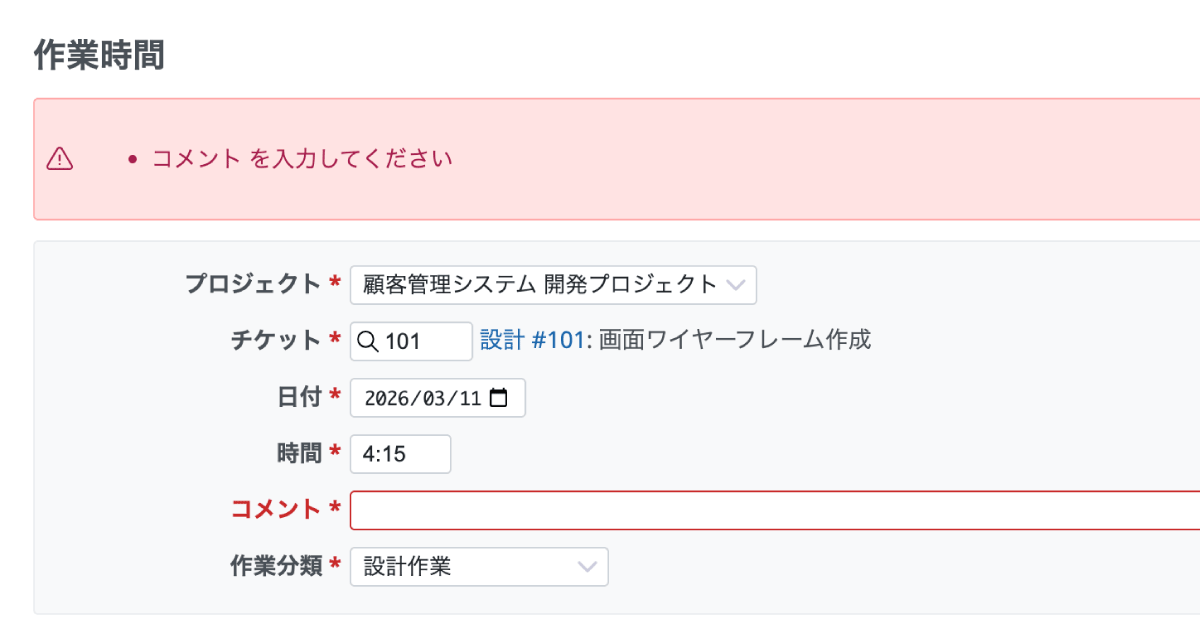Viewport: 1200px width, 630px height.
Task: Click the warning triangle icon in error banner
Action: 60,159
